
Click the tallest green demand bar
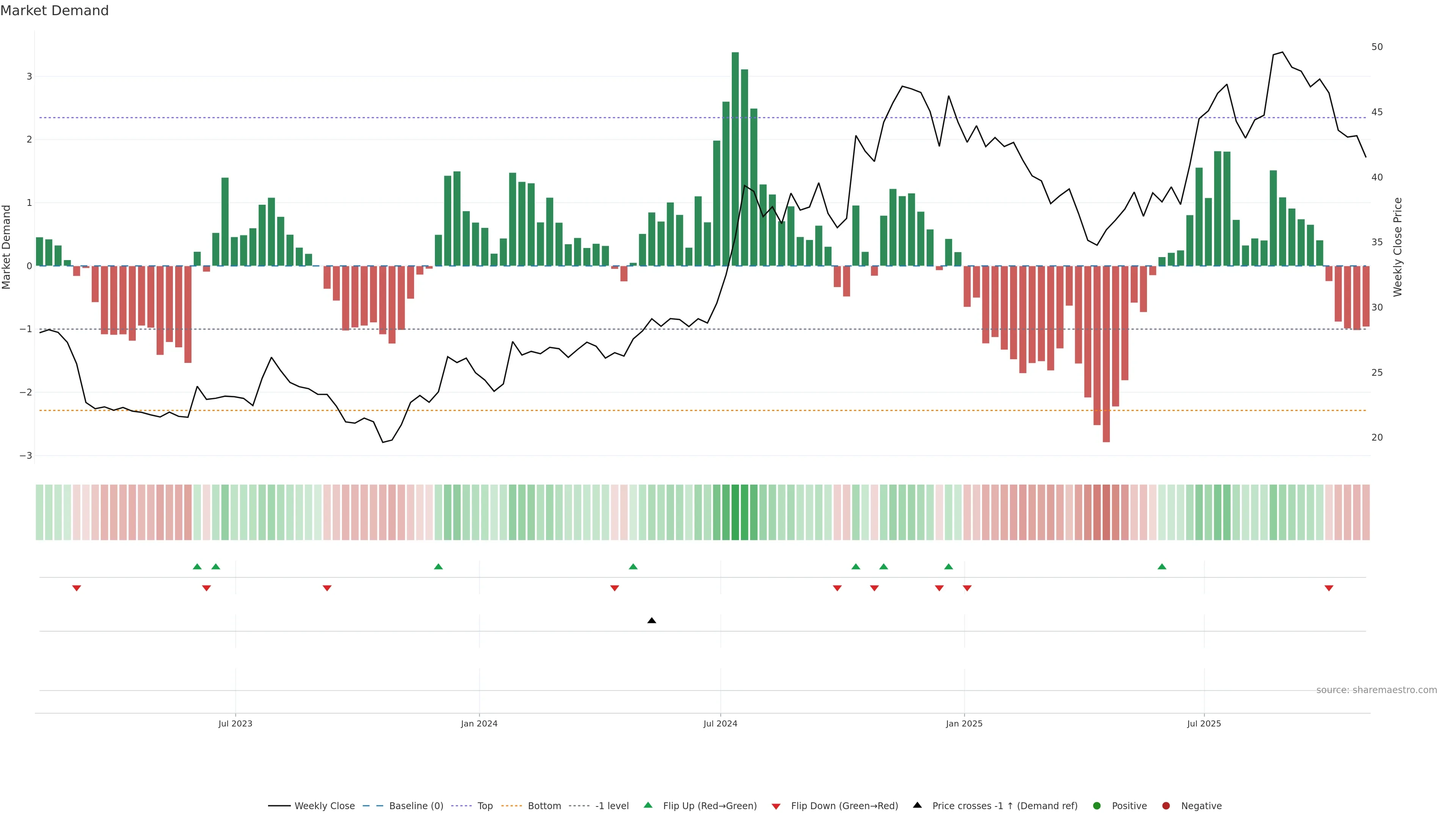(735, 158)
